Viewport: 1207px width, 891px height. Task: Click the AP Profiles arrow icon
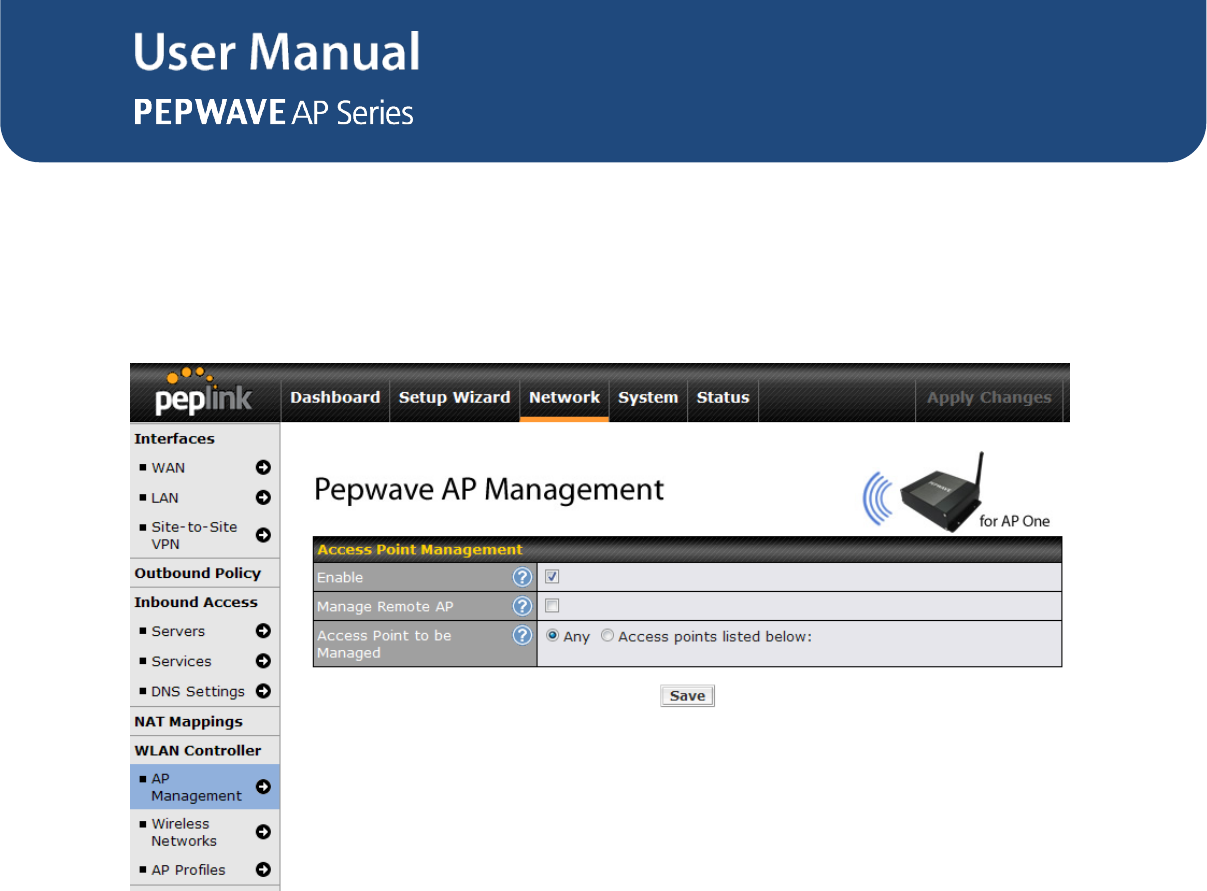pos(263,870)
